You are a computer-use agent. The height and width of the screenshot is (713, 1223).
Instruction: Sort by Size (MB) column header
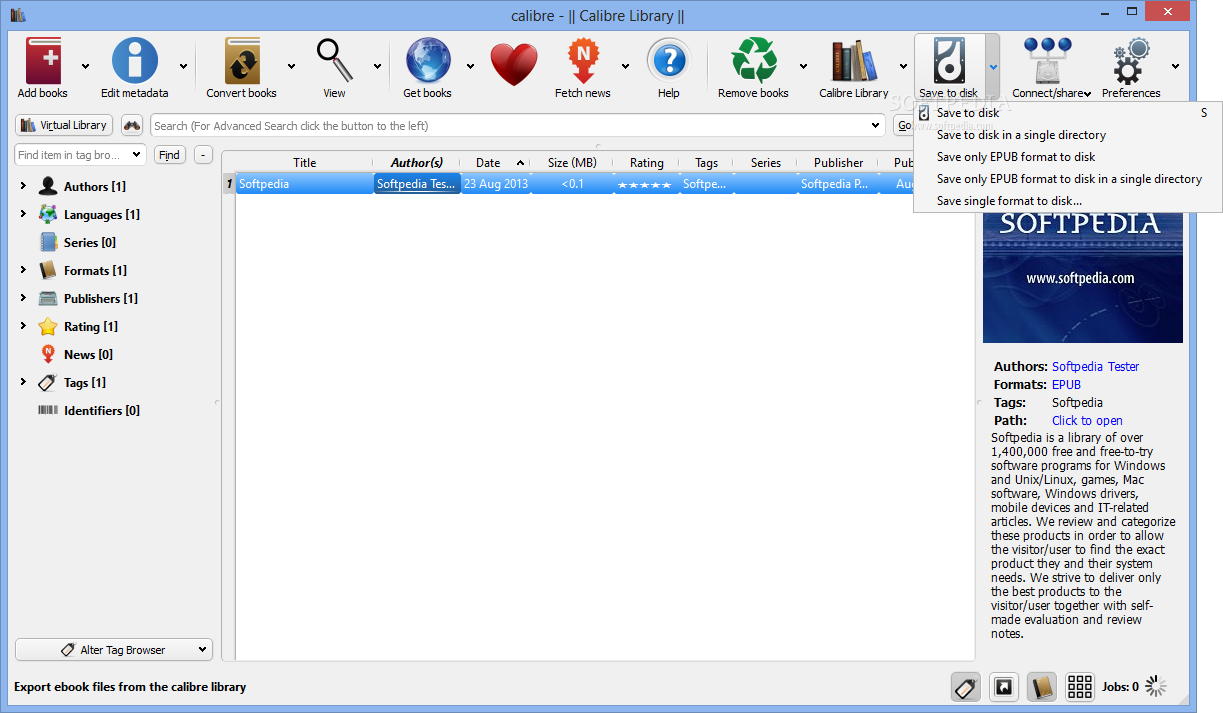click(x=572, y=163)
